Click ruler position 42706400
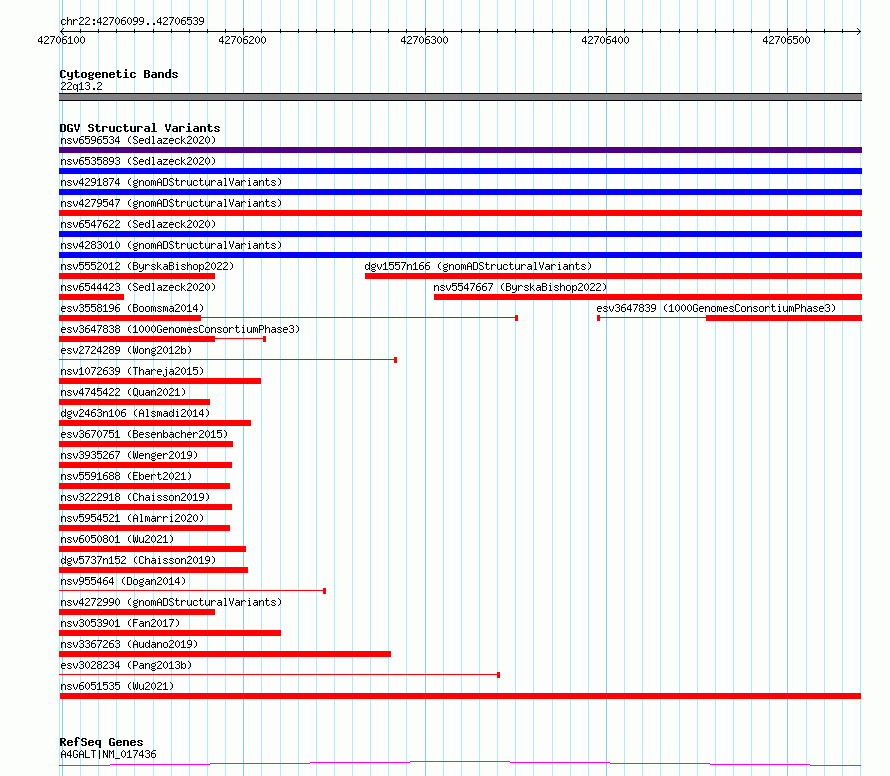Image resolution: width=890 pixels, height=776 pixels. pyautogui.click(x=605, y=40)
